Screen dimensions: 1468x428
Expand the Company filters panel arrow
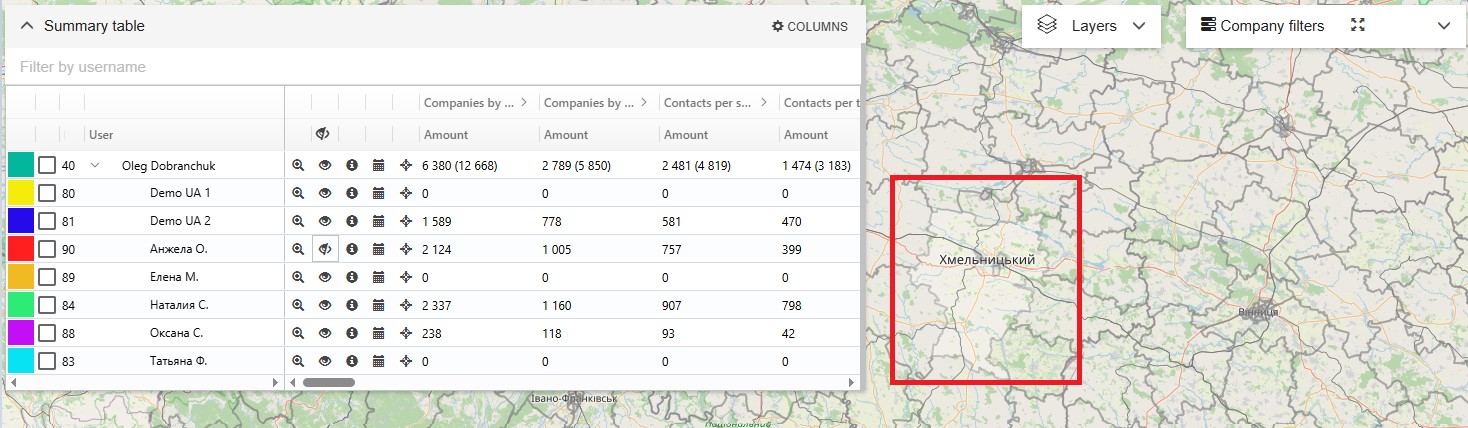pos(1443,26)
